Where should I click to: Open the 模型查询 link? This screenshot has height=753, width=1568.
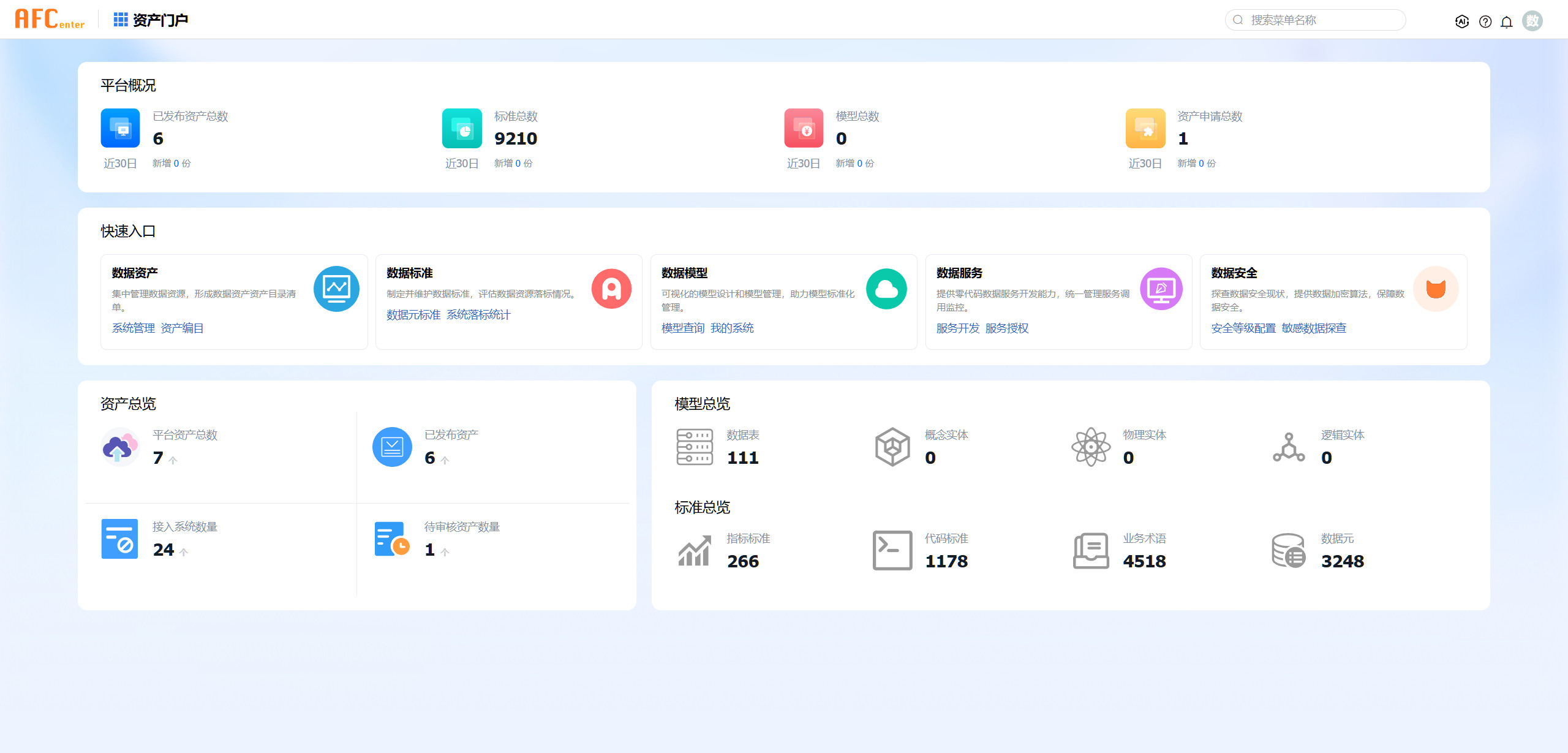click(x=683, y=328)
